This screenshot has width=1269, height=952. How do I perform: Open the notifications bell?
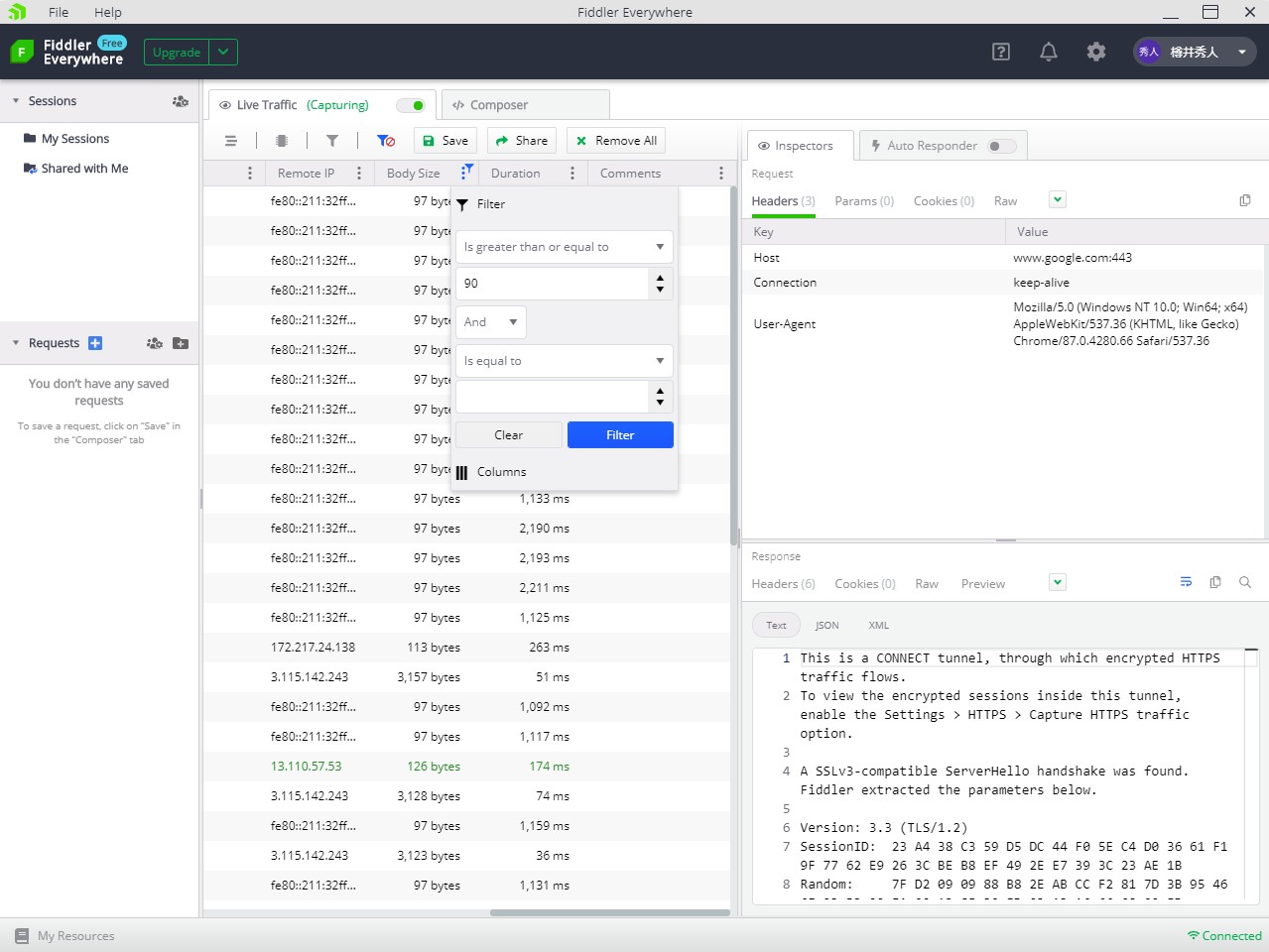coord(1048,52)
